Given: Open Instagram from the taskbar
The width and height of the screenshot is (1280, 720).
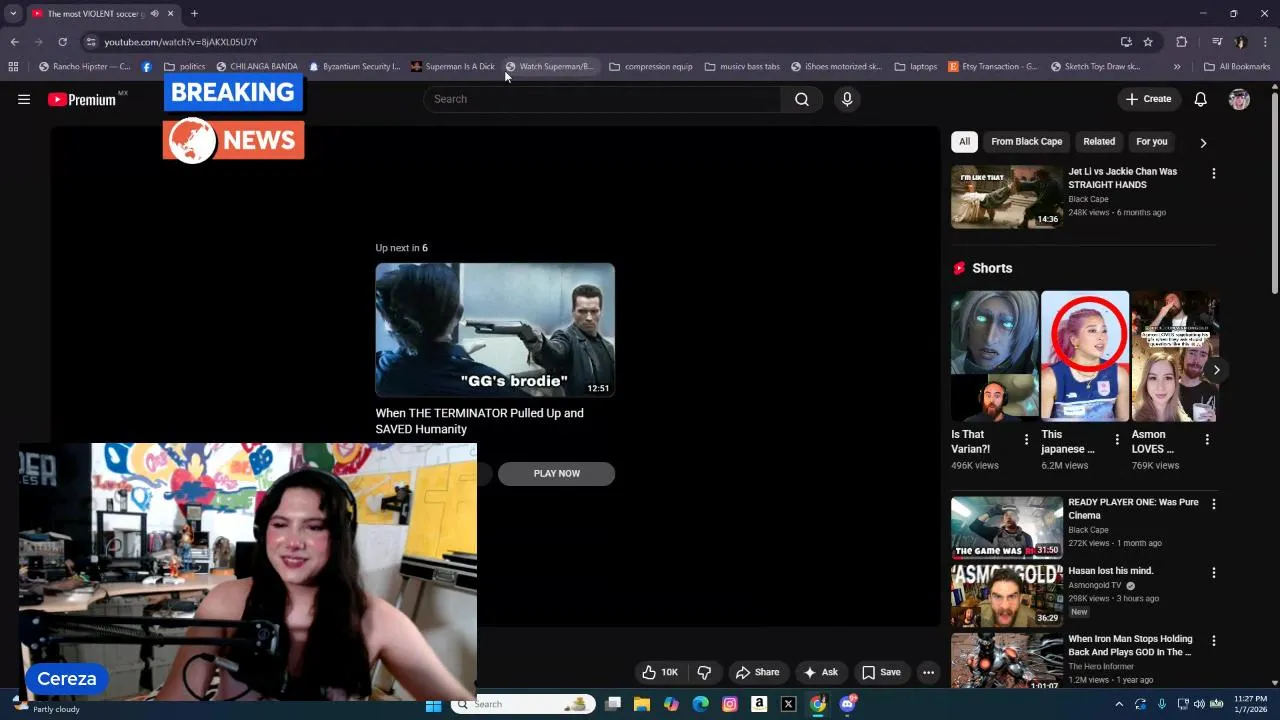Looking at the screenshot, I should (730, 704).
